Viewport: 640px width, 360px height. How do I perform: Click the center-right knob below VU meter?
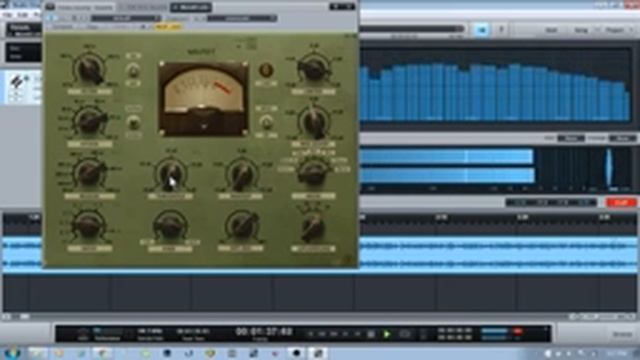tap(241, 174)
